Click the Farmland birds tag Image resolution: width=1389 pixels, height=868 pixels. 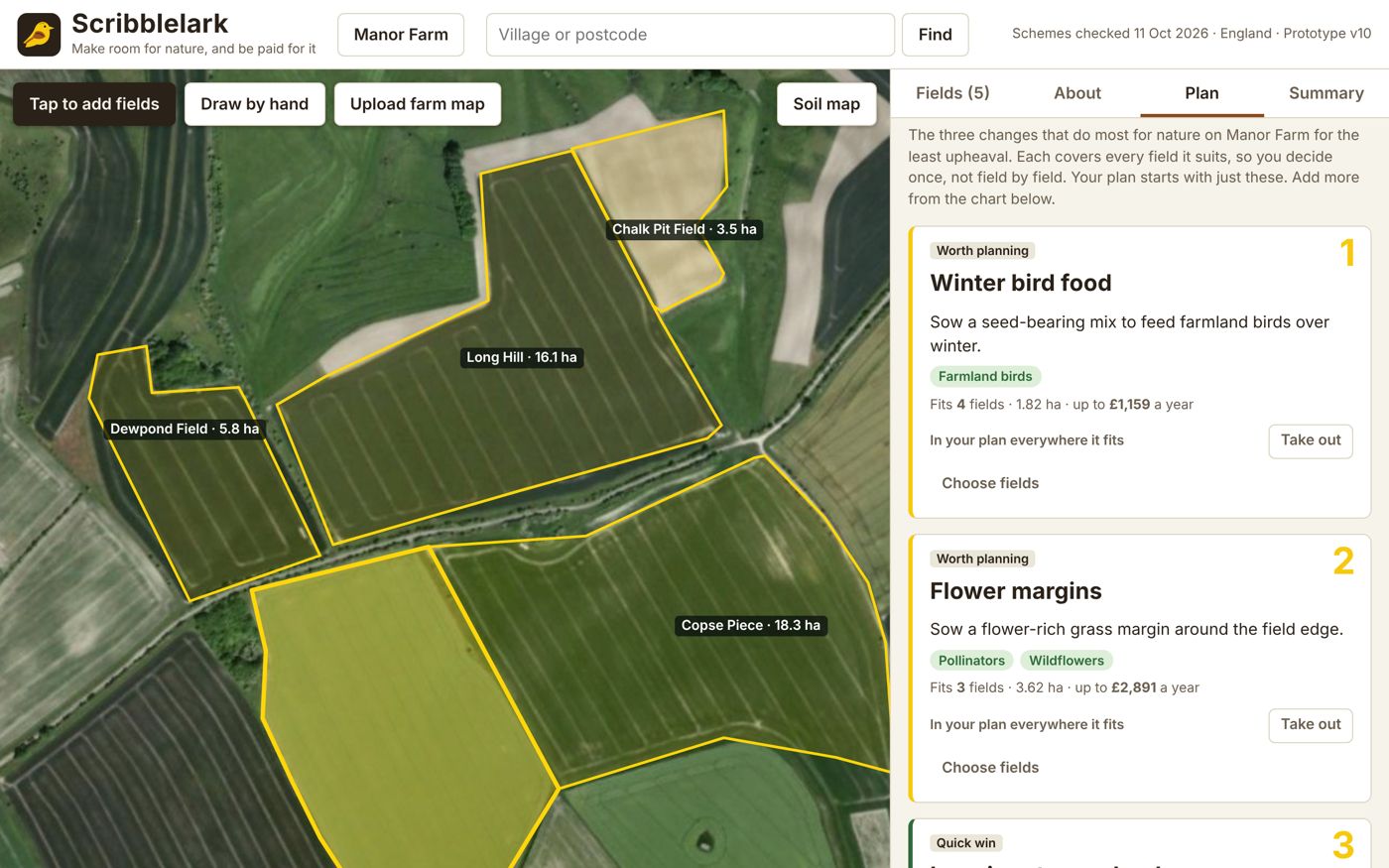[985, 377]
